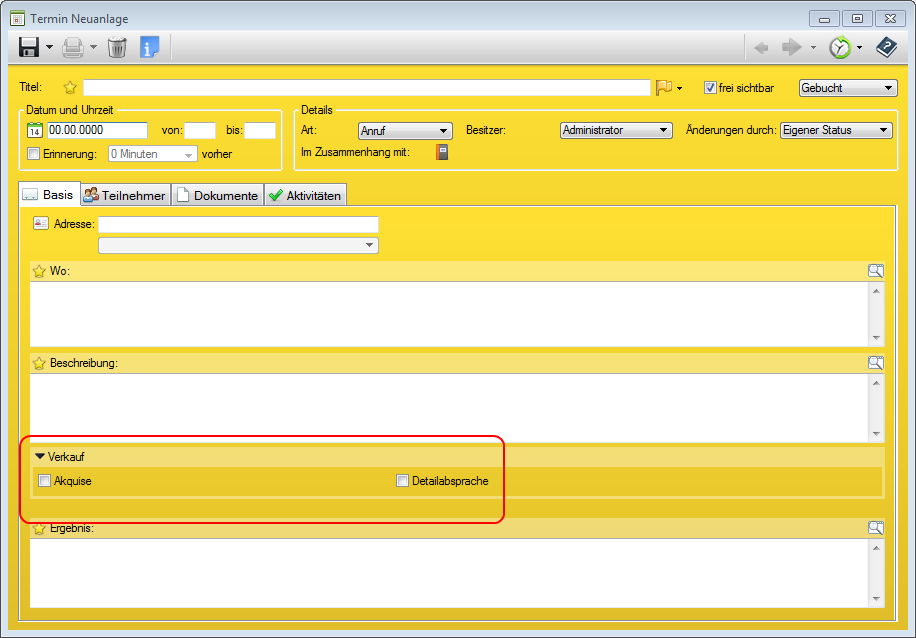
Task: Open the Art dropdown showing Anruf
Action: pyautogui.click(x=405, y=130)
